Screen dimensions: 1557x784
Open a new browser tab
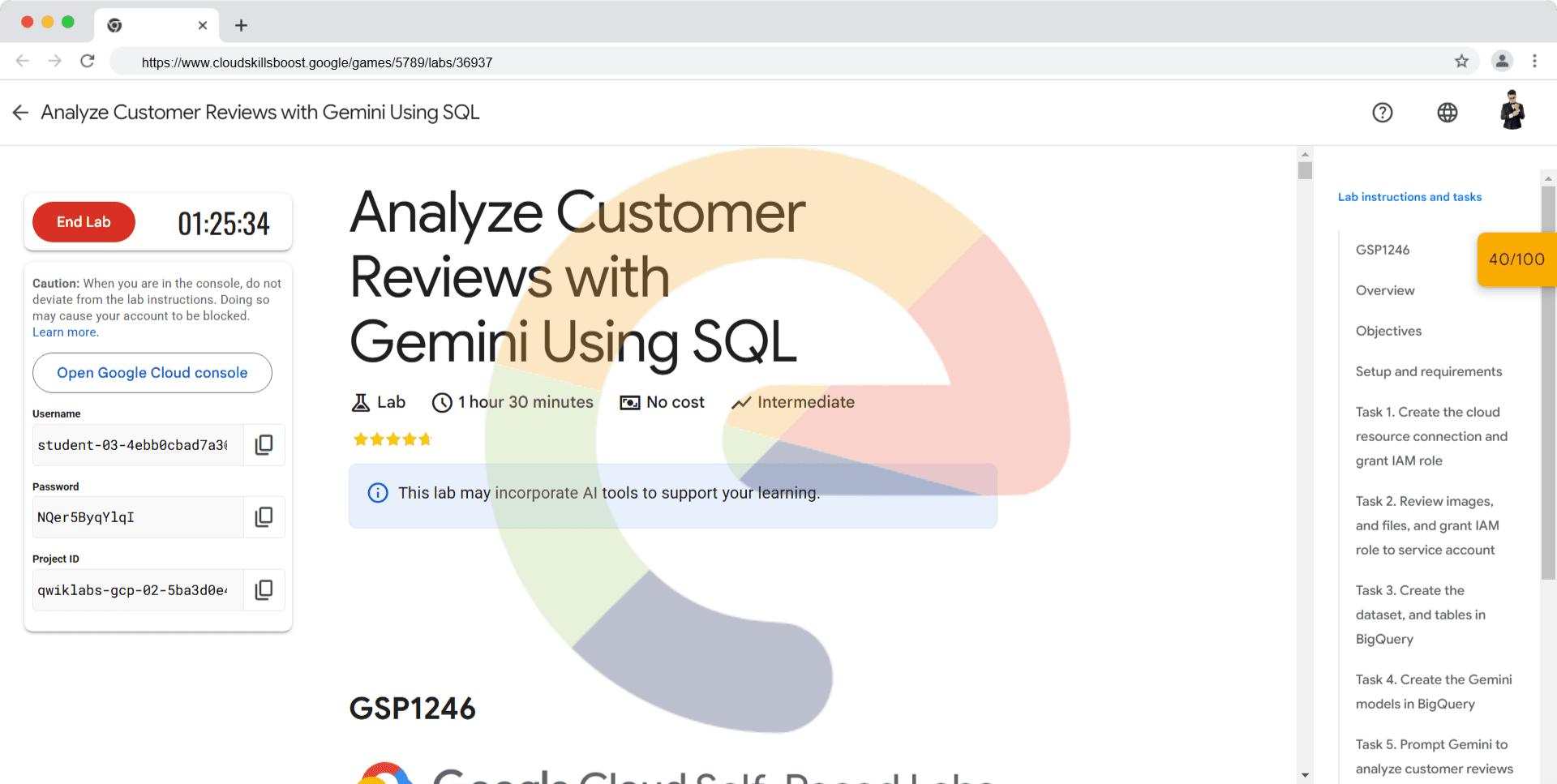[x=241, y=25]
